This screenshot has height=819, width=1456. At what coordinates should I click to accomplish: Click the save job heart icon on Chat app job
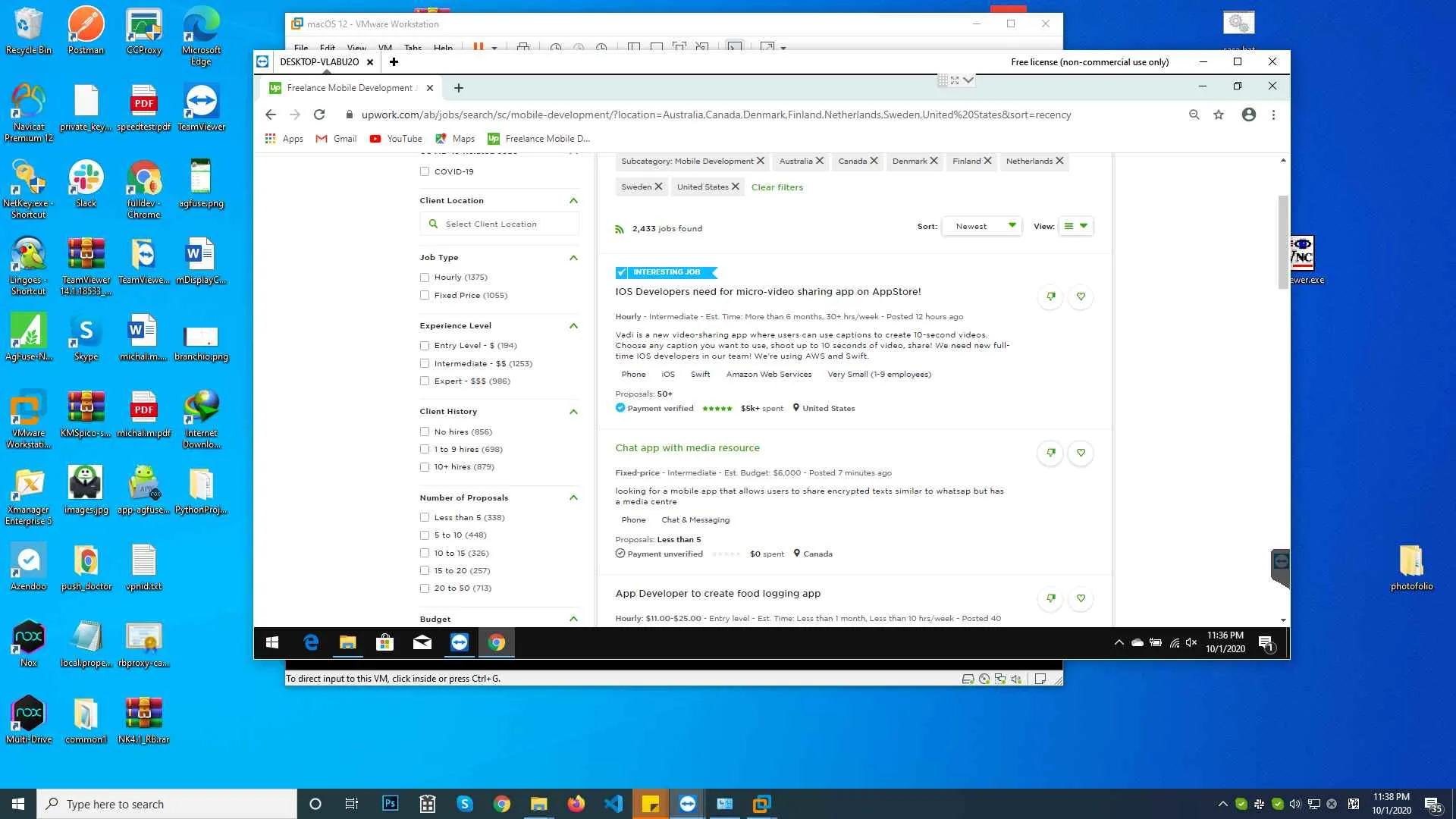(x=1081, y=453)
